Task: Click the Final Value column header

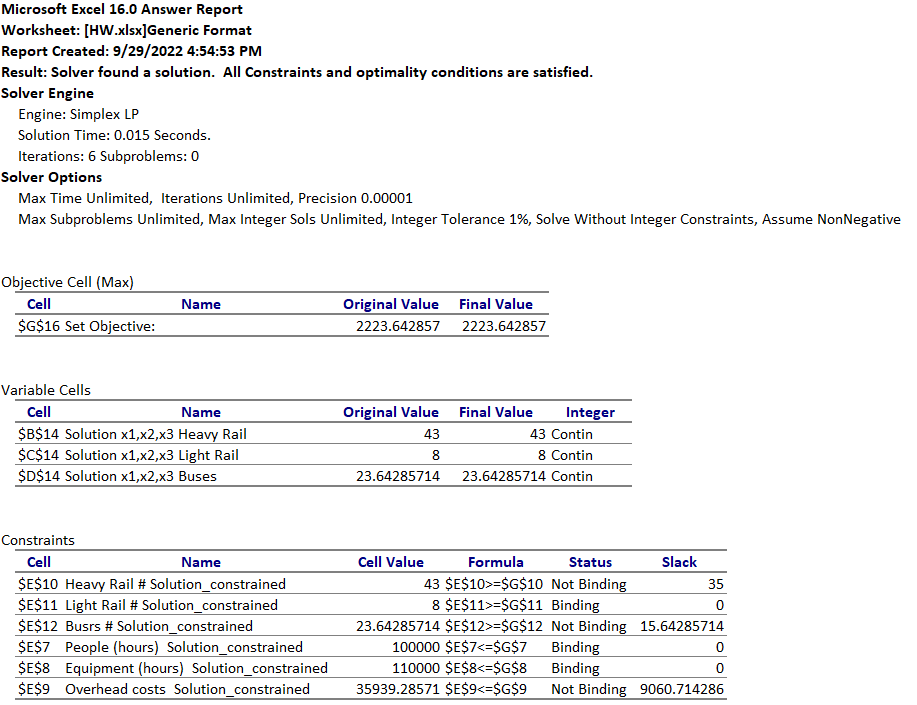Action: click(x=495, y=304)
